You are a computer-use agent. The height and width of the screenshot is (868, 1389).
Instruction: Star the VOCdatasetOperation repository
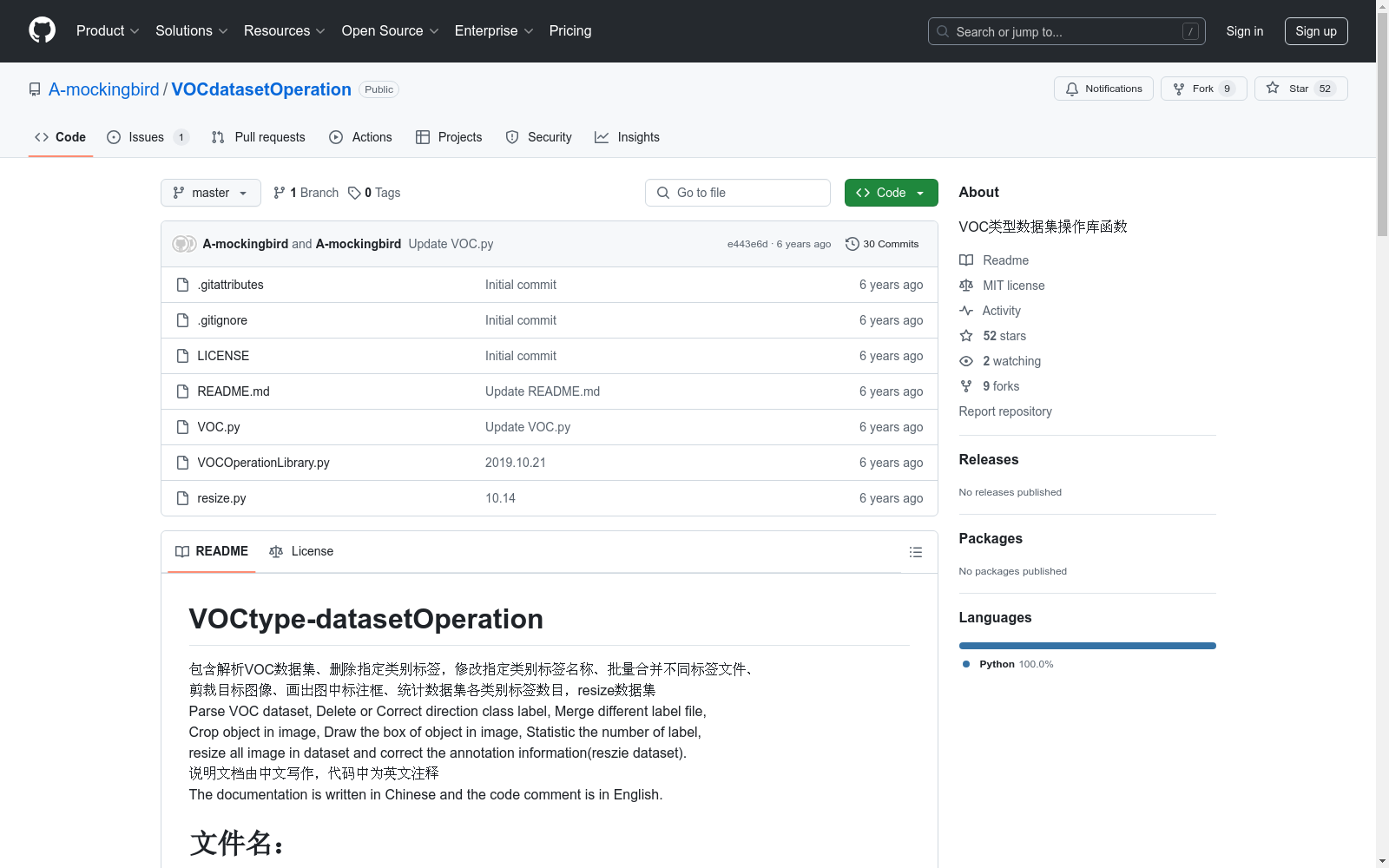(x=1300, y=89)
